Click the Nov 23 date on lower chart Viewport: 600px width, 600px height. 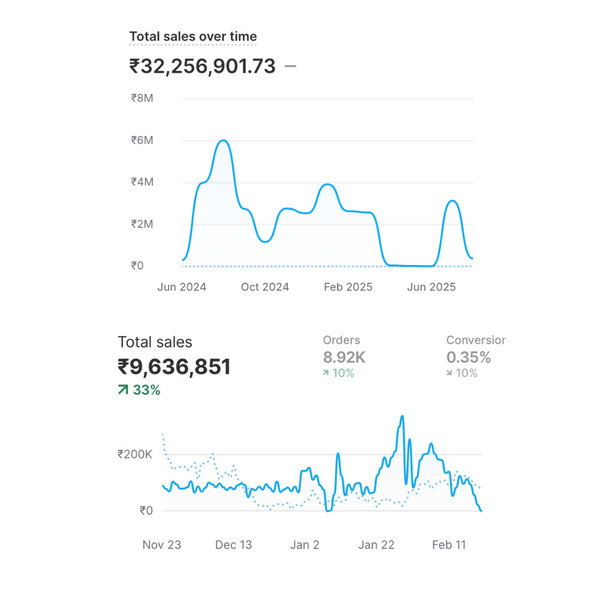(162, 545)
